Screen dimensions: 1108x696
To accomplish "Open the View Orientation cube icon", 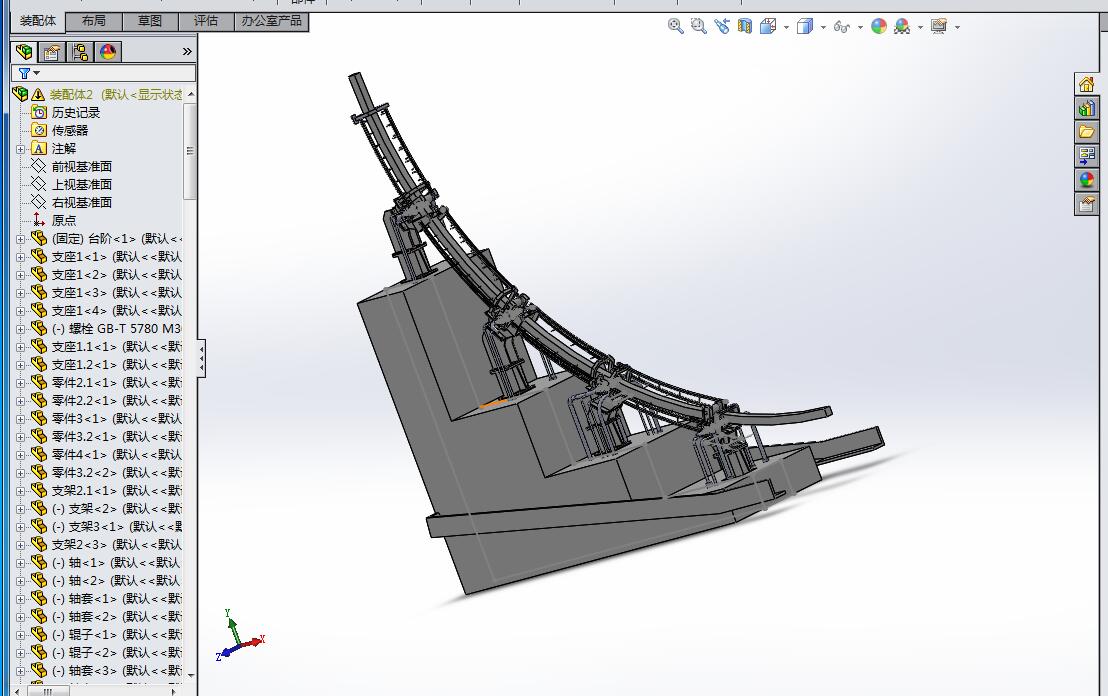I will pyautogui.click(x=768, y=27).
